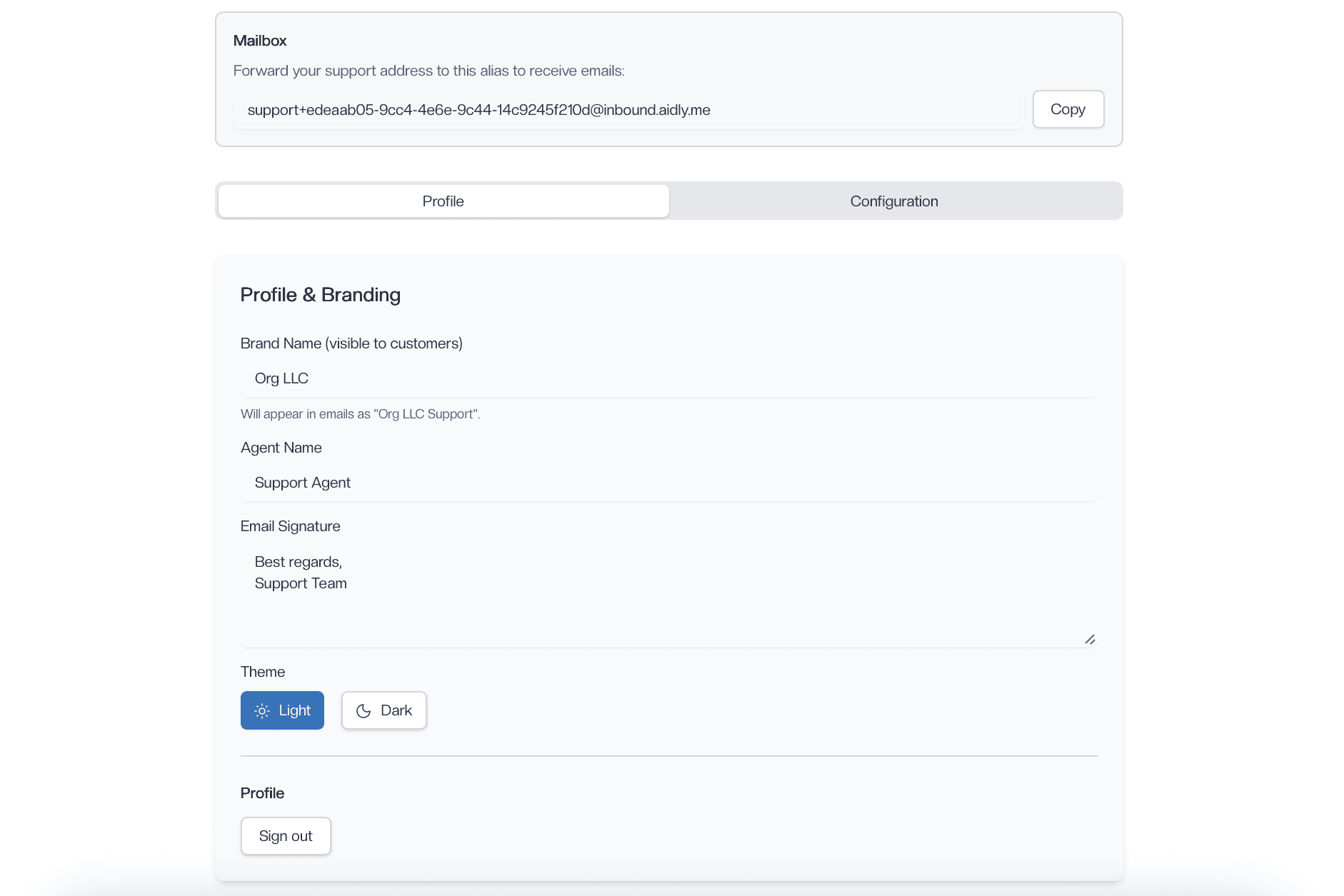Click Copy to copy the forwarding alias
1344x896 pixels.
pos(1068,109)
